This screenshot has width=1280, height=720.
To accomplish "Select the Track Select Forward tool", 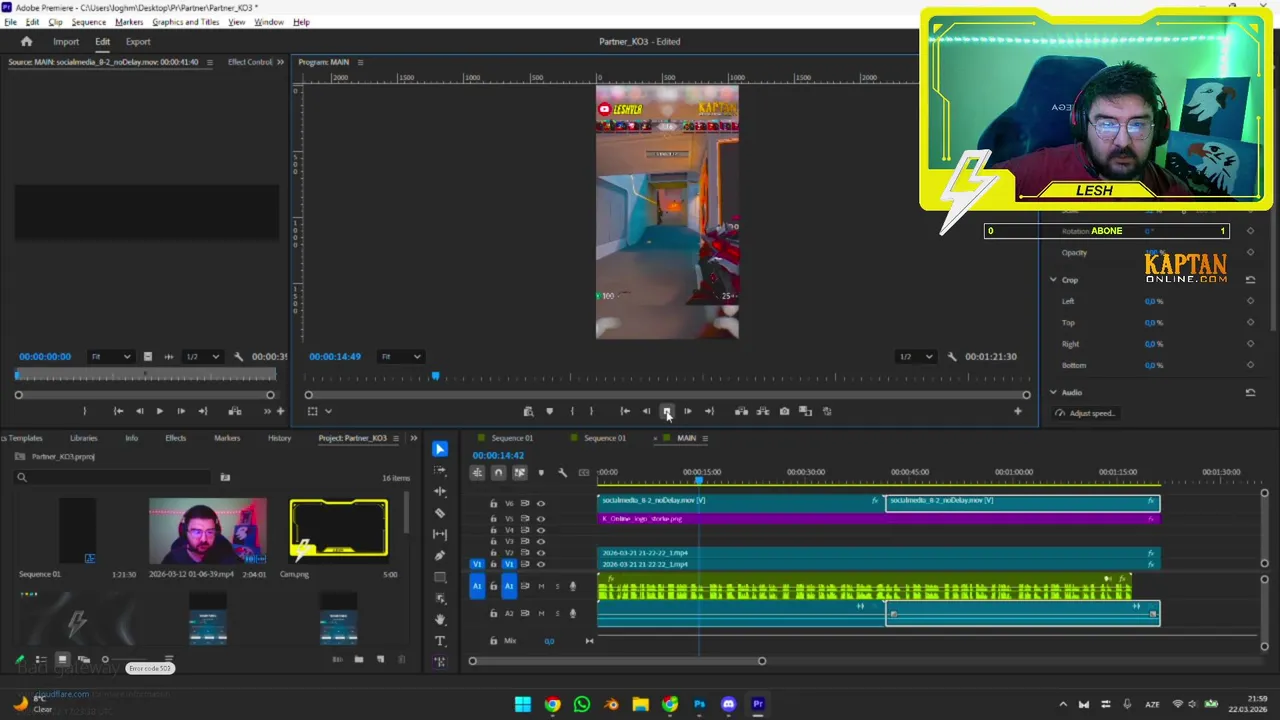I will [x=440, y=470].
